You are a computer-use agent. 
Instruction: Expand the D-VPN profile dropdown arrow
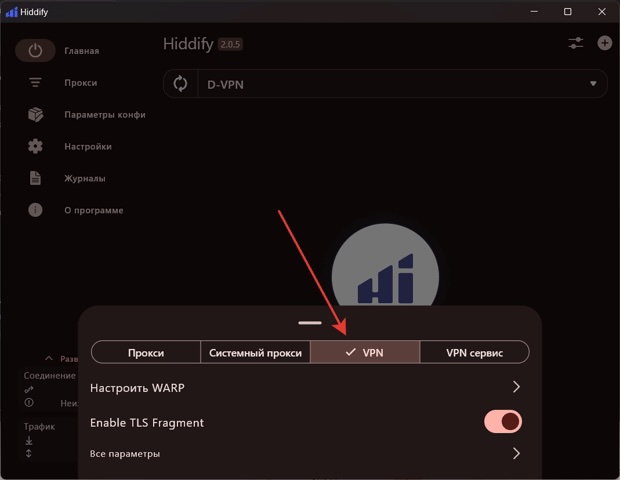point(593,84)
